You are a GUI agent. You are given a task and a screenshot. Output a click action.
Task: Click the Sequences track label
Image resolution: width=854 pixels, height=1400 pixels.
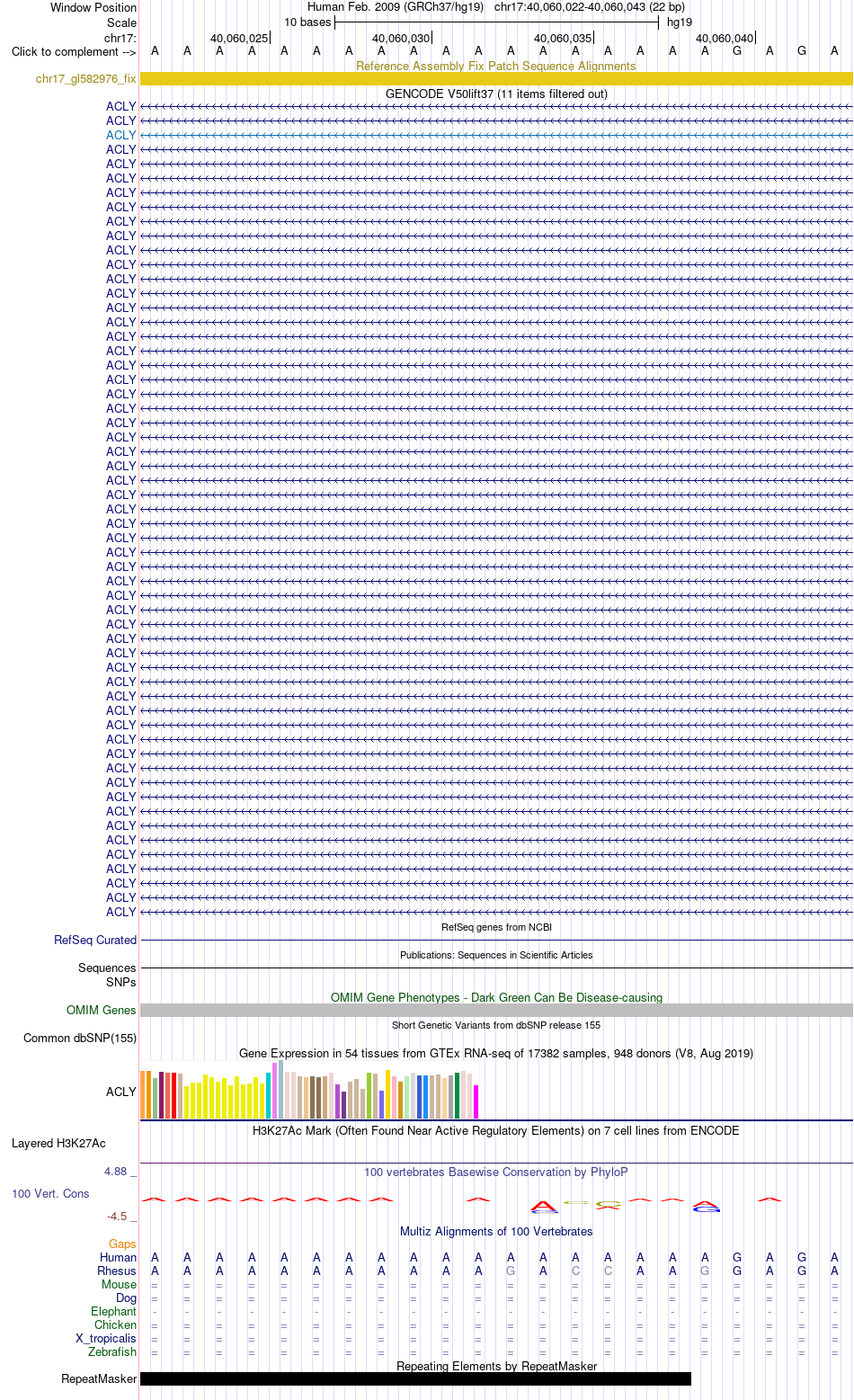107,968
